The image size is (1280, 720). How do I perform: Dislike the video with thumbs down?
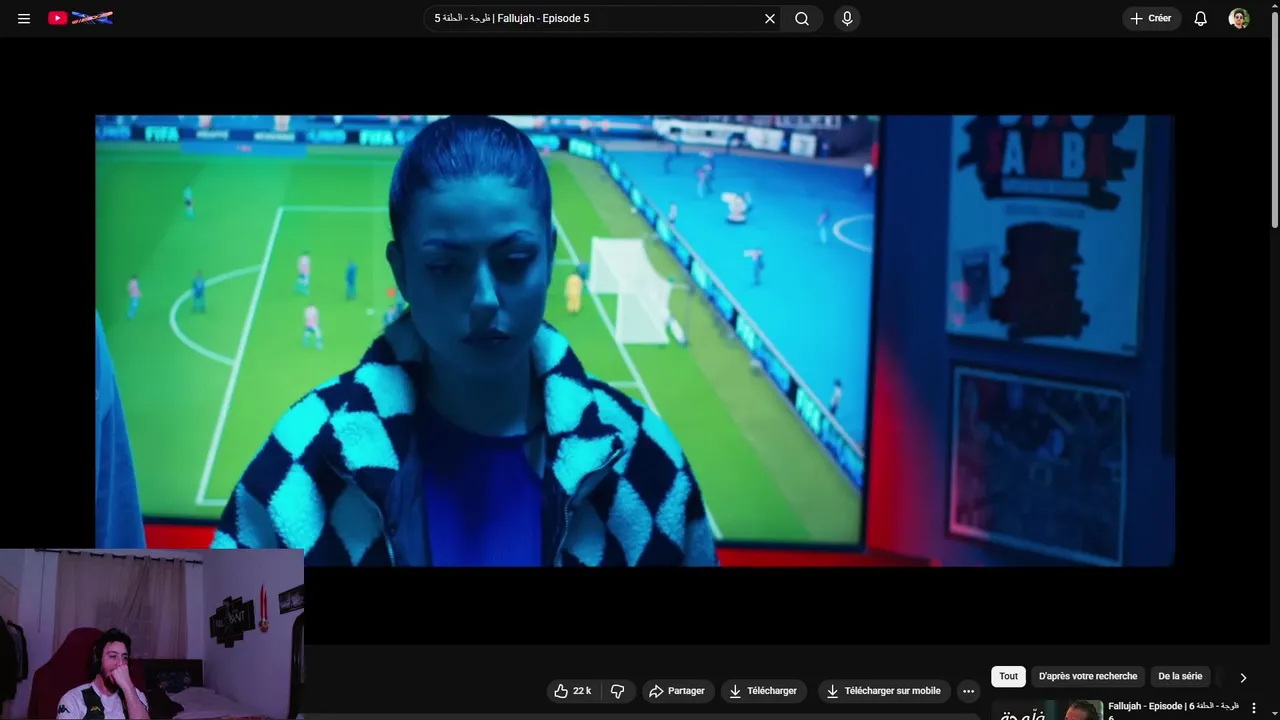[618, 691]
